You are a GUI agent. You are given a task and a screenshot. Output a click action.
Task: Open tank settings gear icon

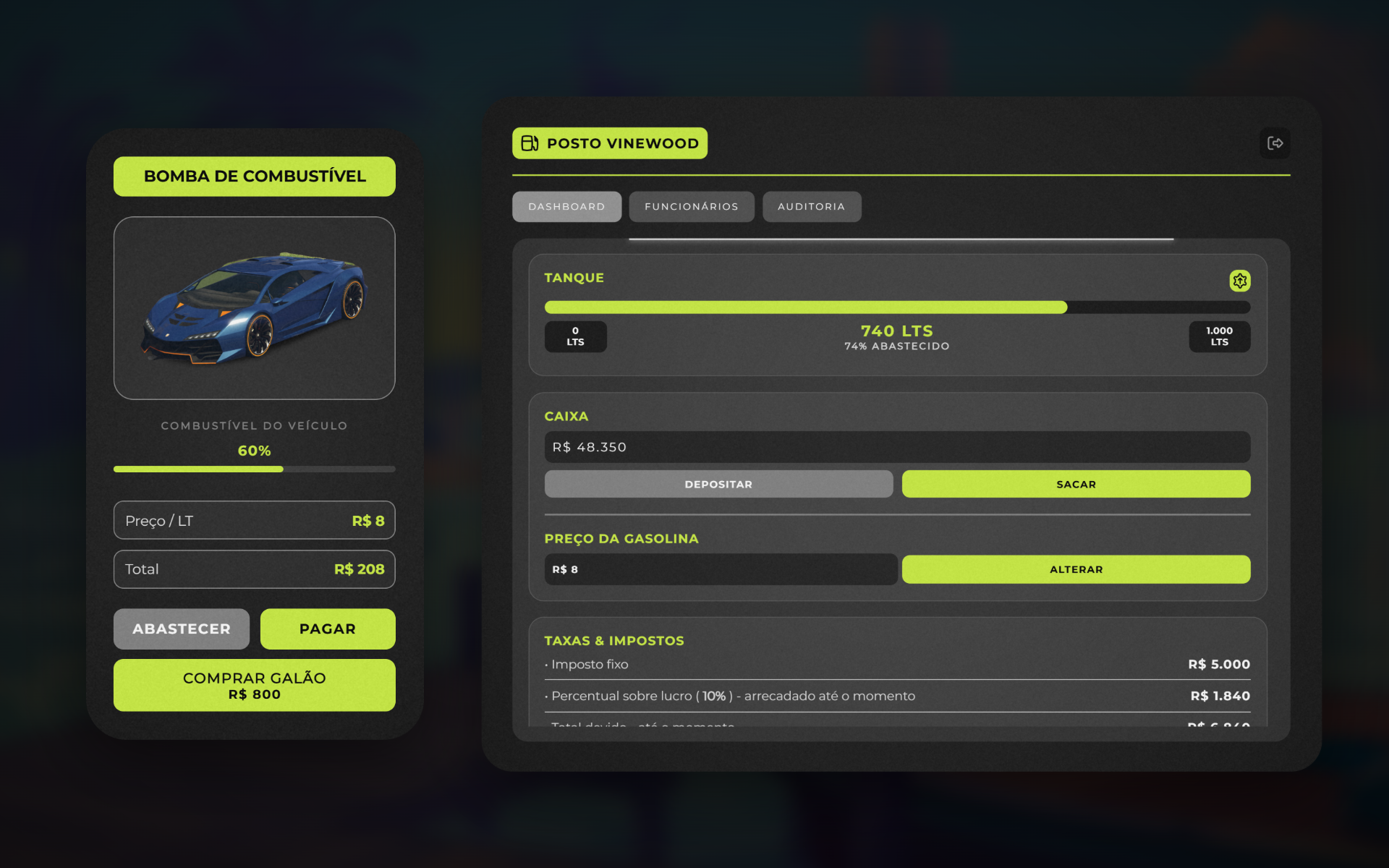point(1239,281)
